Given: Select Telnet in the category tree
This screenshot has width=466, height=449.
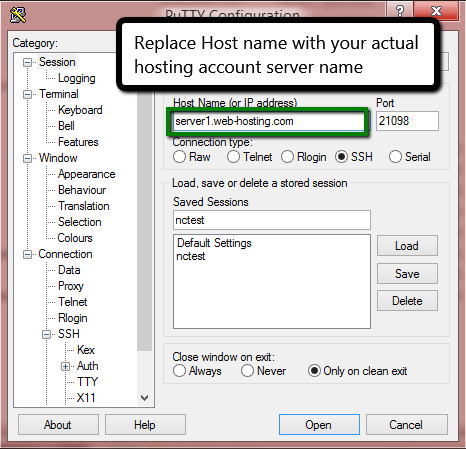Looking at the screenshot, I should click(x=73, y=302).
